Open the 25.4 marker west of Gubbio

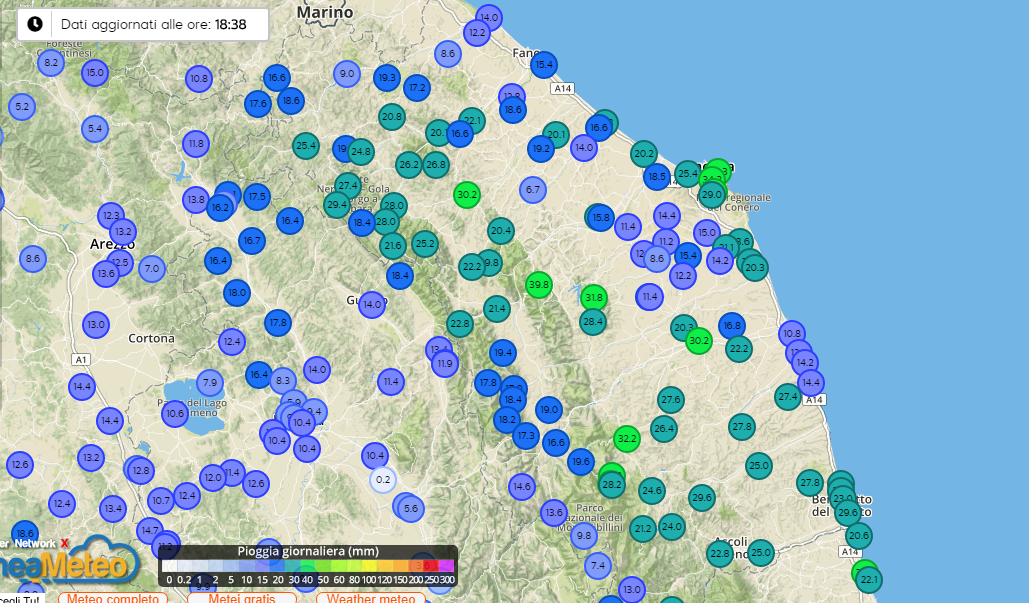(x=306, y=146)
